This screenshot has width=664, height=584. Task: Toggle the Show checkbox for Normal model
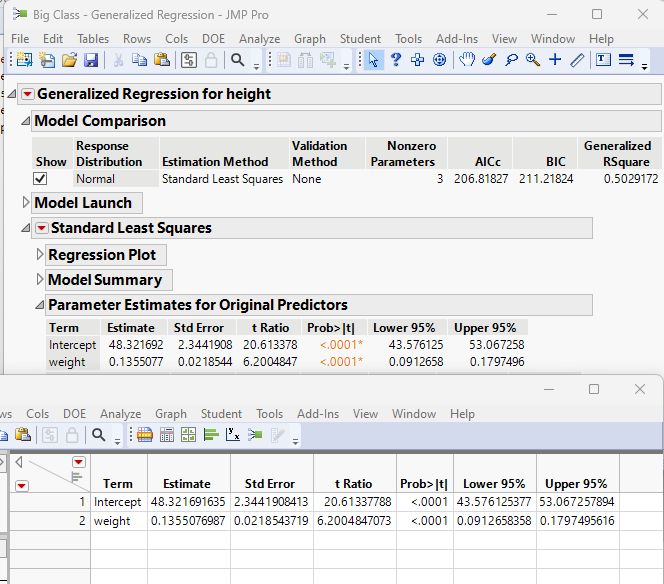[40, 179]
